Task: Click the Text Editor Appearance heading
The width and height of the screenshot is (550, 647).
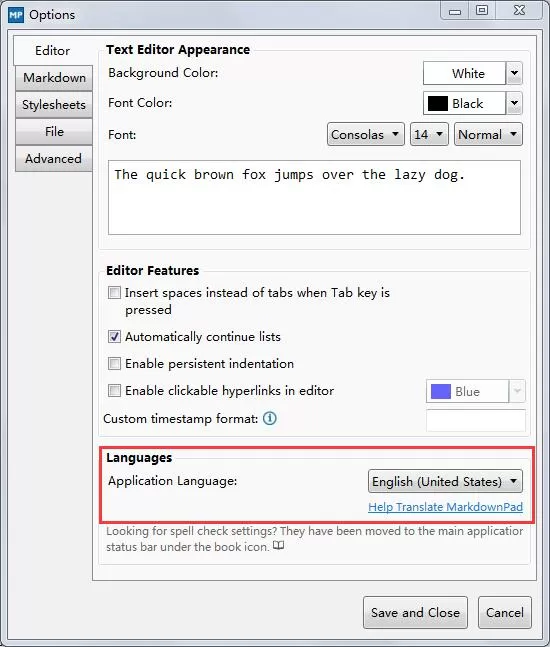Action: [178, 50]
